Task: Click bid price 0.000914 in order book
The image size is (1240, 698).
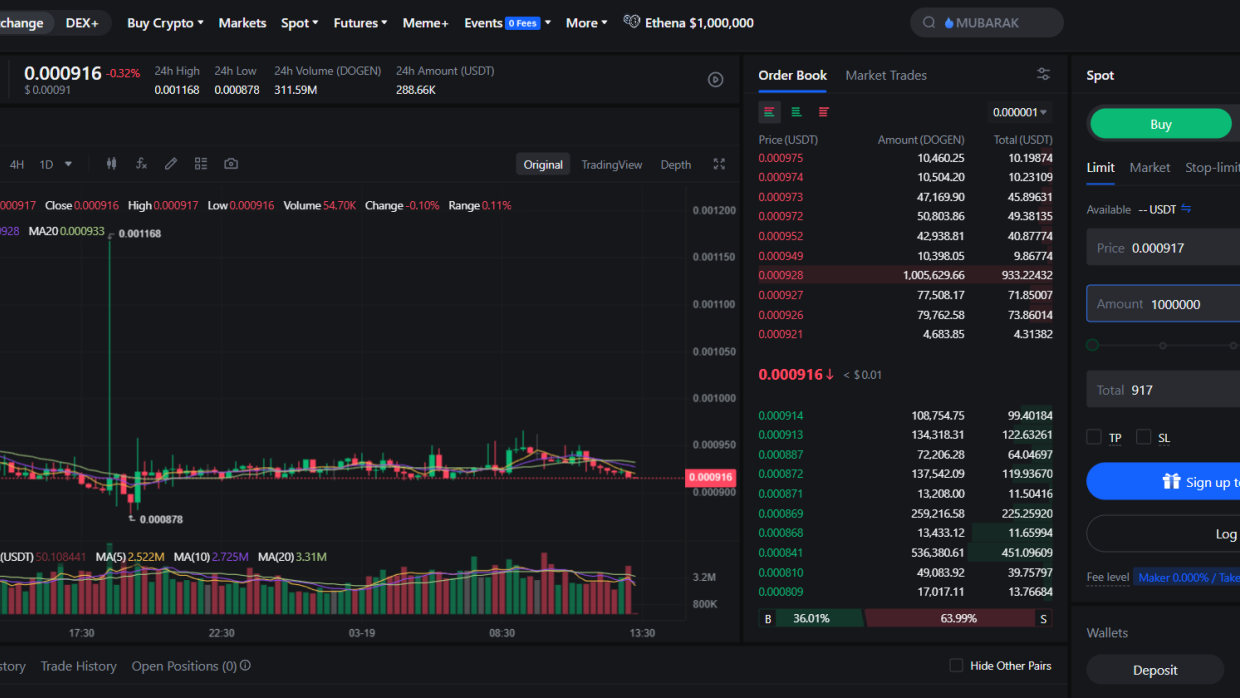Action: point(780,415)
